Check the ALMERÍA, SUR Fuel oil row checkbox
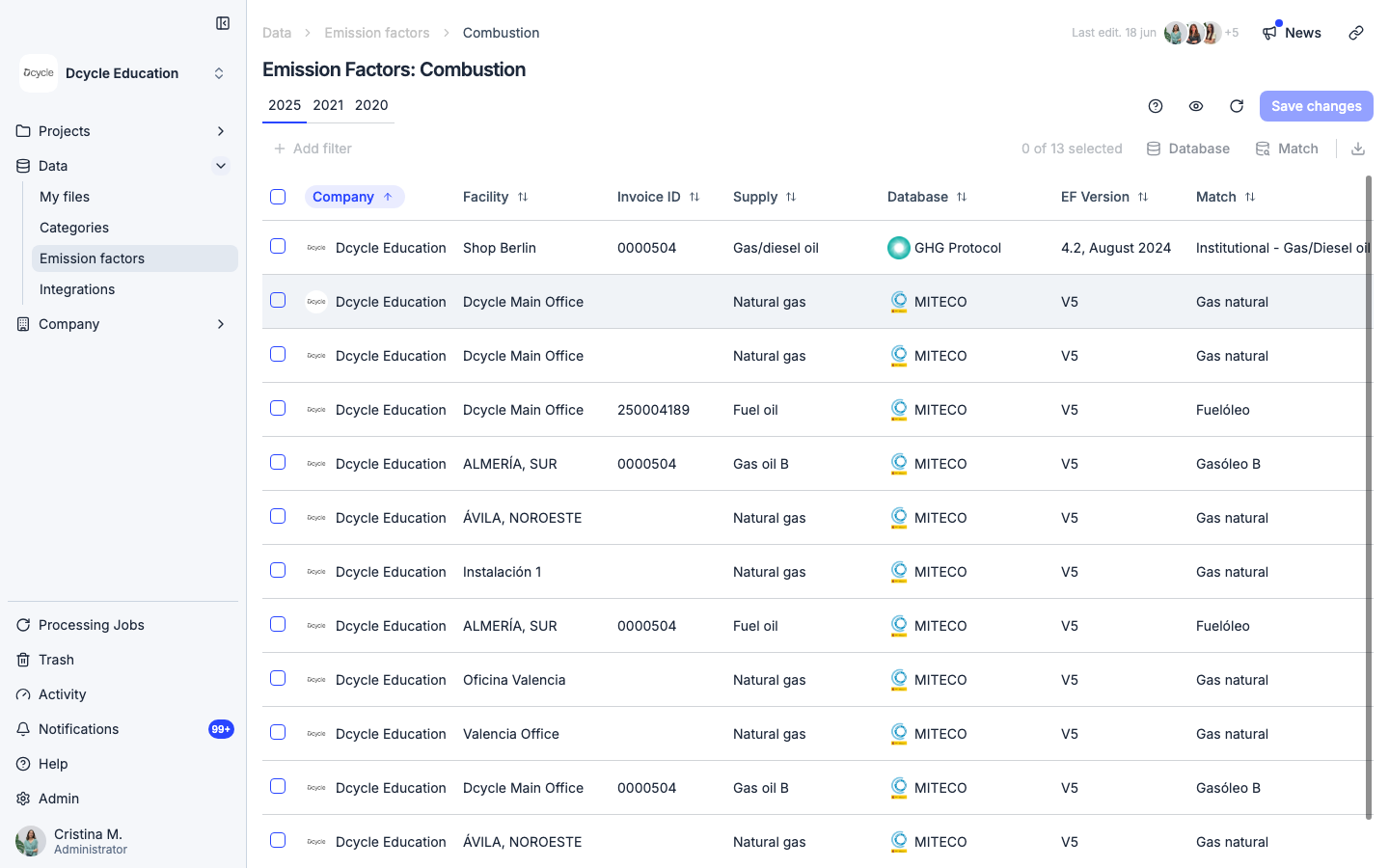This screenshot has height=868, width=1389. (x=278, y=624)
